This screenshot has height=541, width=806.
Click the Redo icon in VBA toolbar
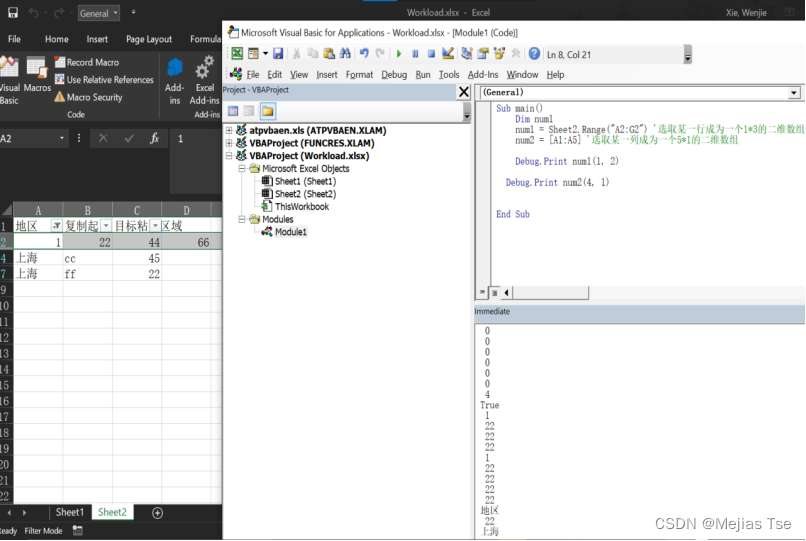pyautogui.click(x=380, y=53)
